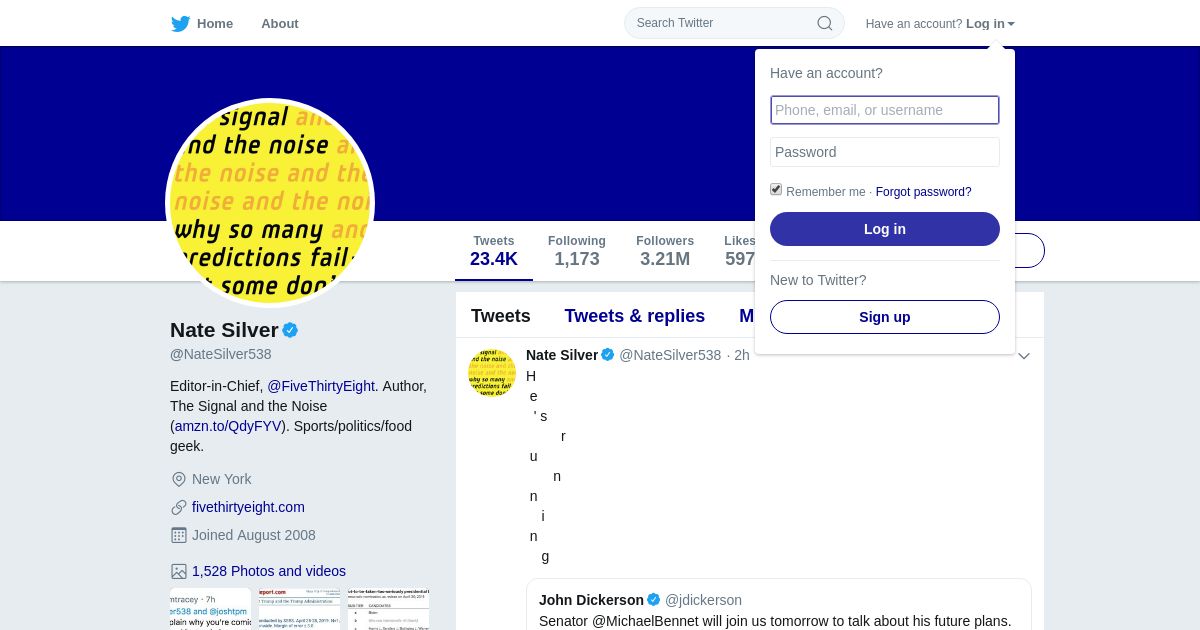Focus the Phone, email, or username field
Image resolution: width=1200 pixels, height=630 pixels.
[x=885, y=110]
